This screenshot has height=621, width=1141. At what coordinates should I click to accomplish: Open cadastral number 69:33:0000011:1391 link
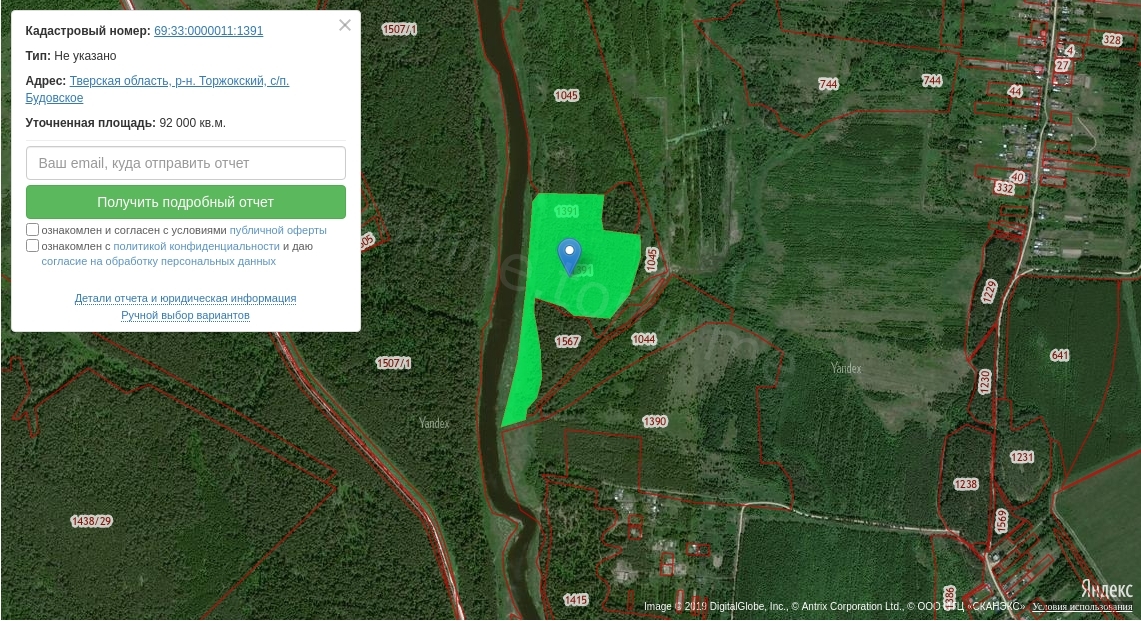tap(208, 31)
